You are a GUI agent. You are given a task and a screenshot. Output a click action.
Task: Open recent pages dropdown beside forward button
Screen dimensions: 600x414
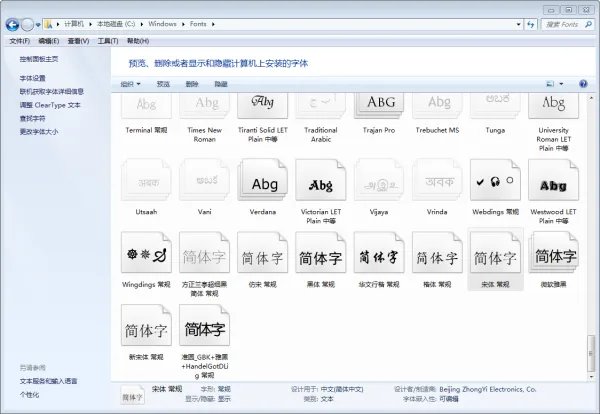[x=38, y=25]
